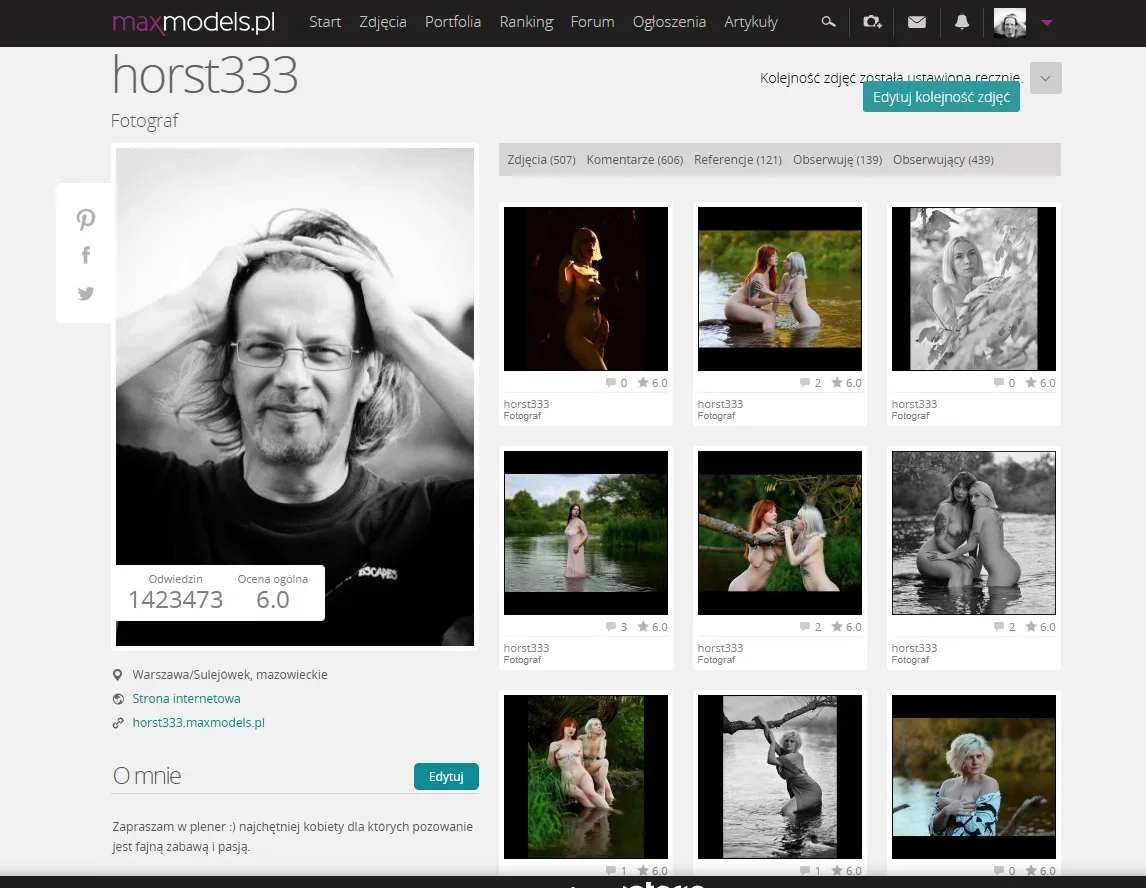Share profile on Pinterest
The width and height of the screenshot is (1146, 888).
(86, 219)
